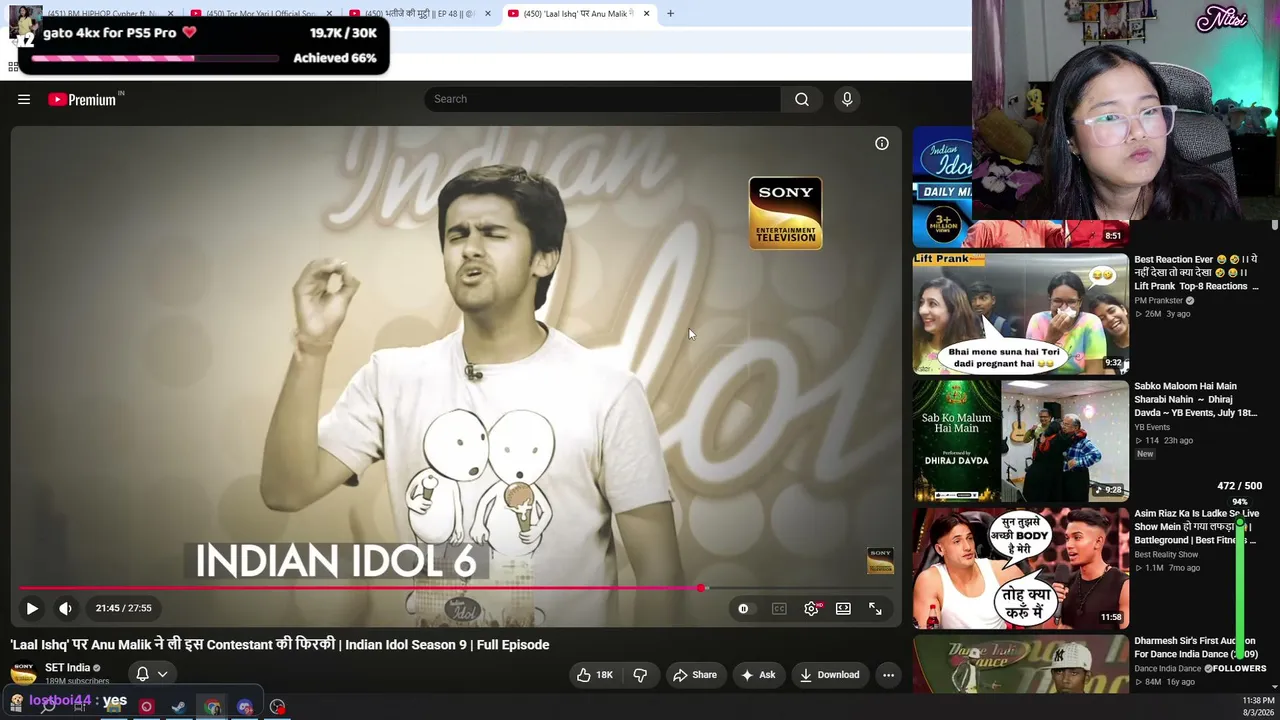This screenshot has width=1280, height=720.
Task: Mute the video volume
Action: pos(65,608)
